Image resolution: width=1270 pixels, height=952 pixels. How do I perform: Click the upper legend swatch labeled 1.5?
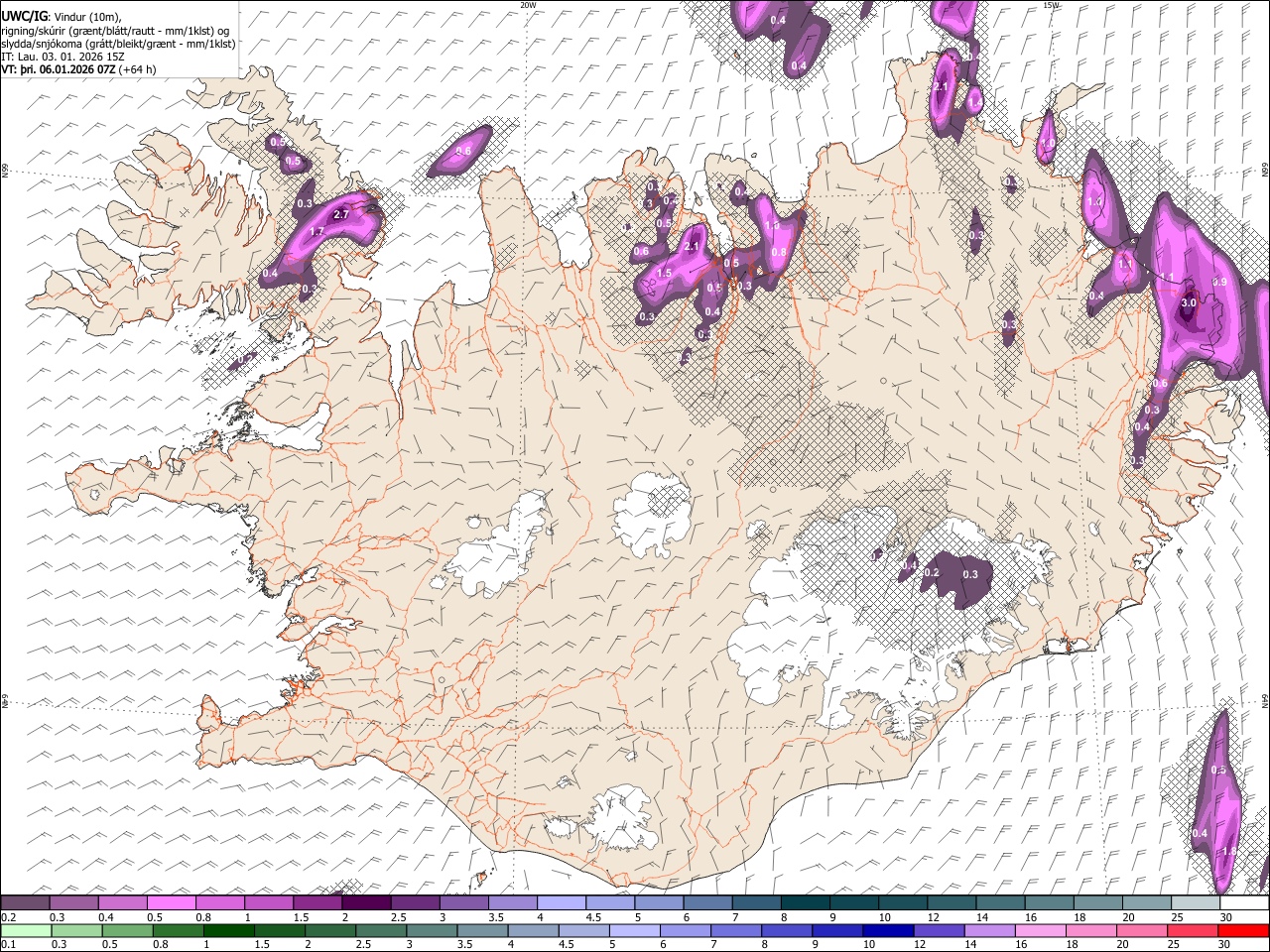(317, 903)
